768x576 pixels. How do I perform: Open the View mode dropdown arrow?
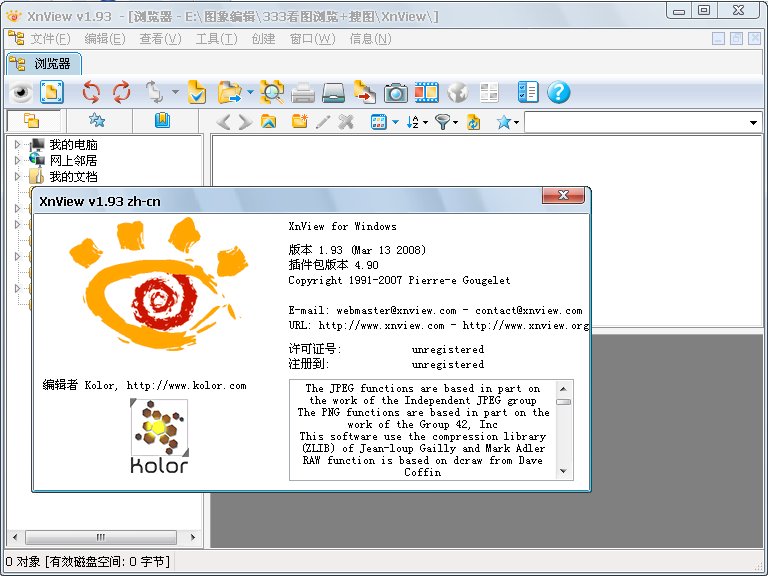(395, 122)
